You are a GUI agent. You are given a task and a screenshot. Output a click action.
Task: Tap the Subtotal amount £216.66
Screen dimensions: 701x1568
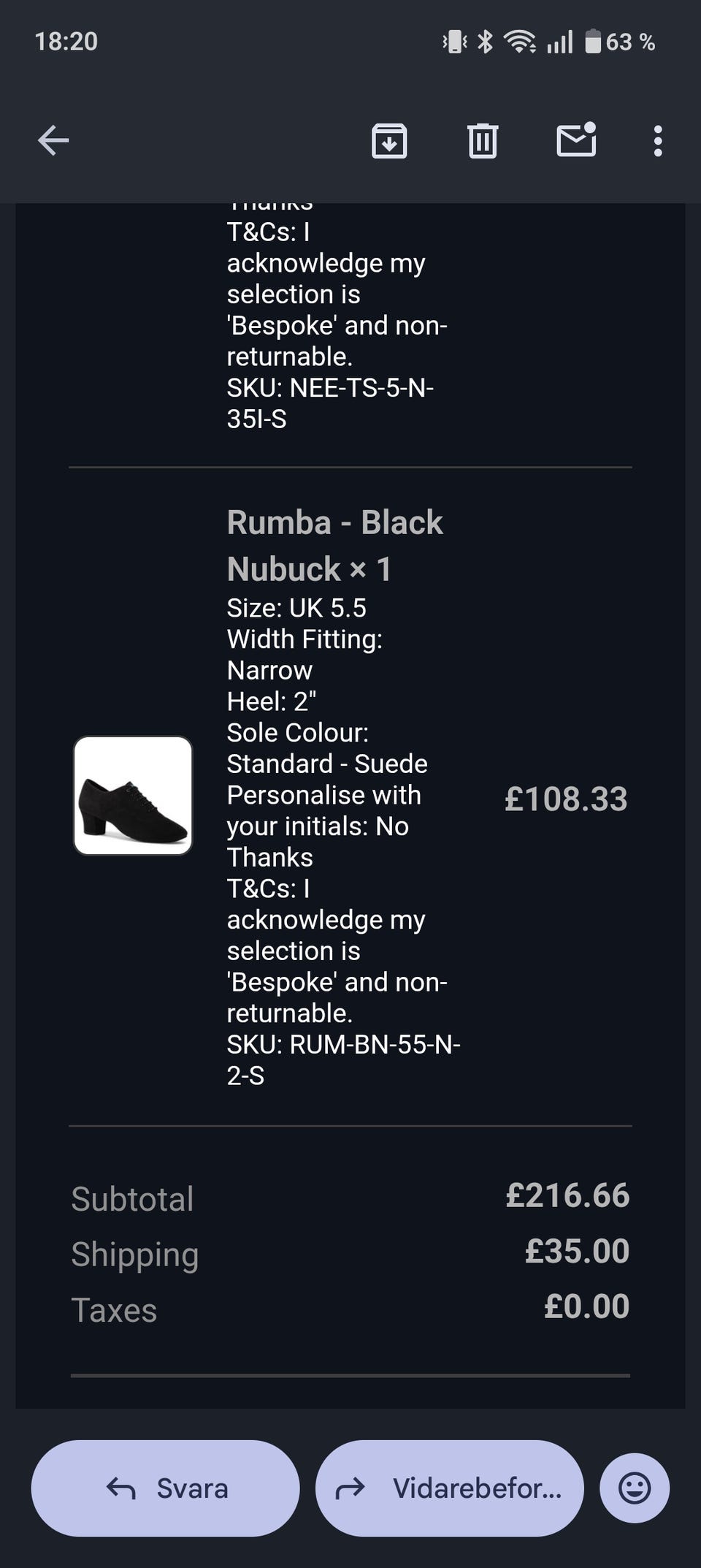tap(567, 1195)
